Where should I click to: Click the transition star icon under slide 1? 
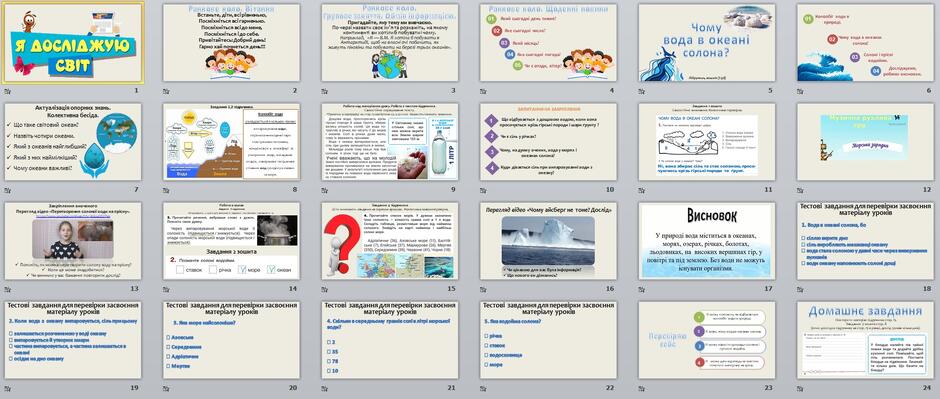(x=7, y=91)
